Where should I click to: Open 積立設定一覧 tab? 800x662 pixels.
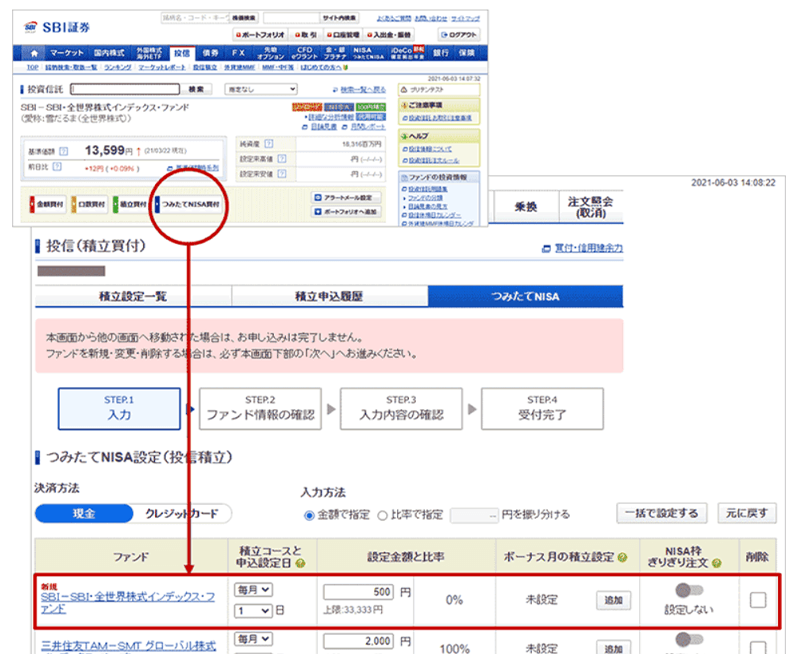(133, 296)
